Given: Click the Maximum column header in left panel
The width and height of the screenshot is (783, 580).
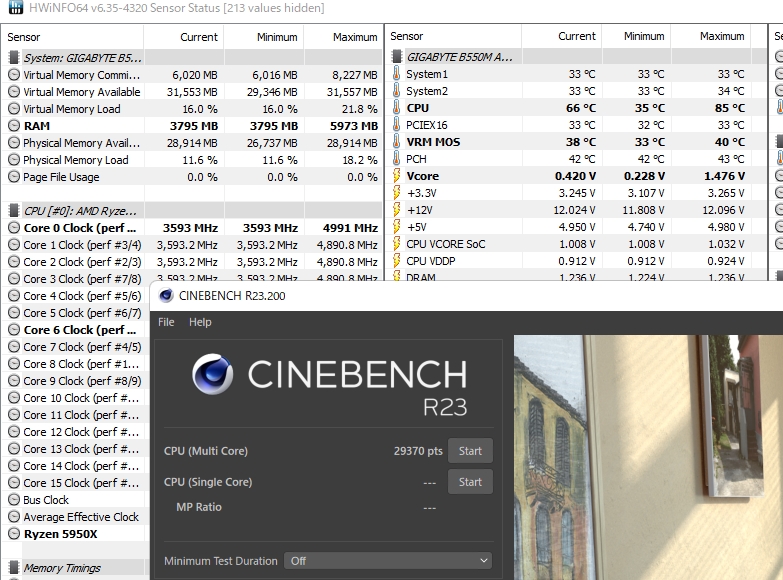Looking at the screenshot, I should 343,37.
